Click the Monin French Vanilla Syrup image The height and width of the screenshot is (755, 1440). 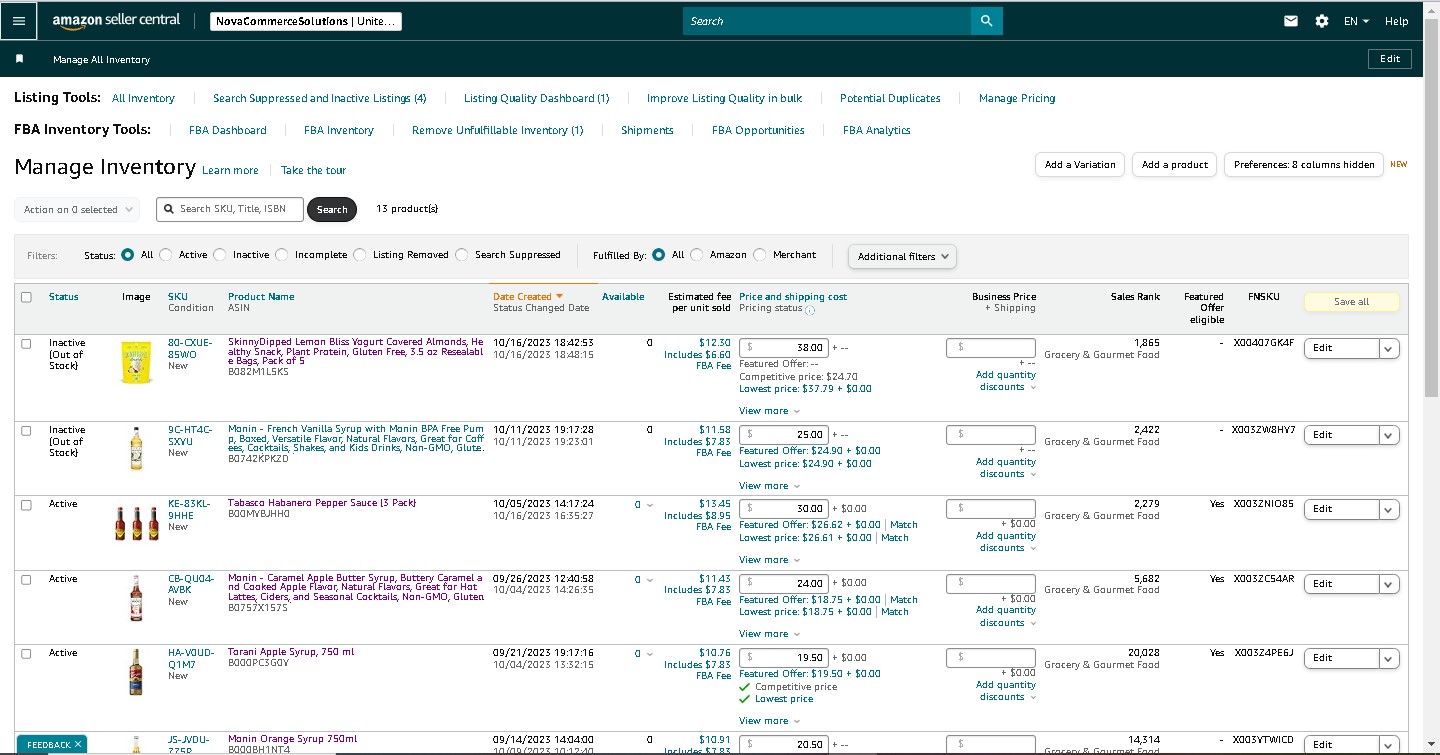point(136,449)
